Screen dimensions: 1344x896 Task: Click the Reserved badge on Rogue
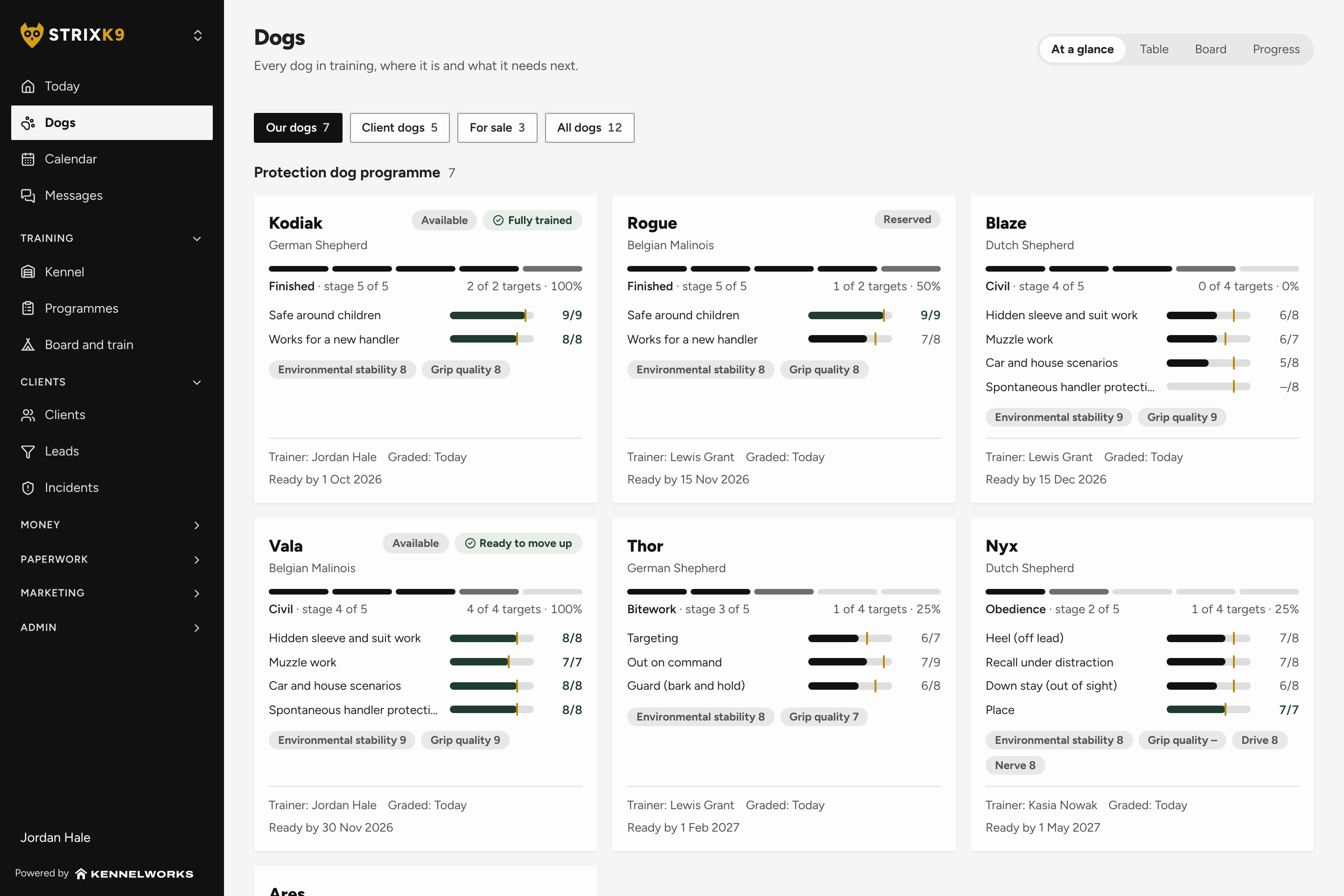907,219
